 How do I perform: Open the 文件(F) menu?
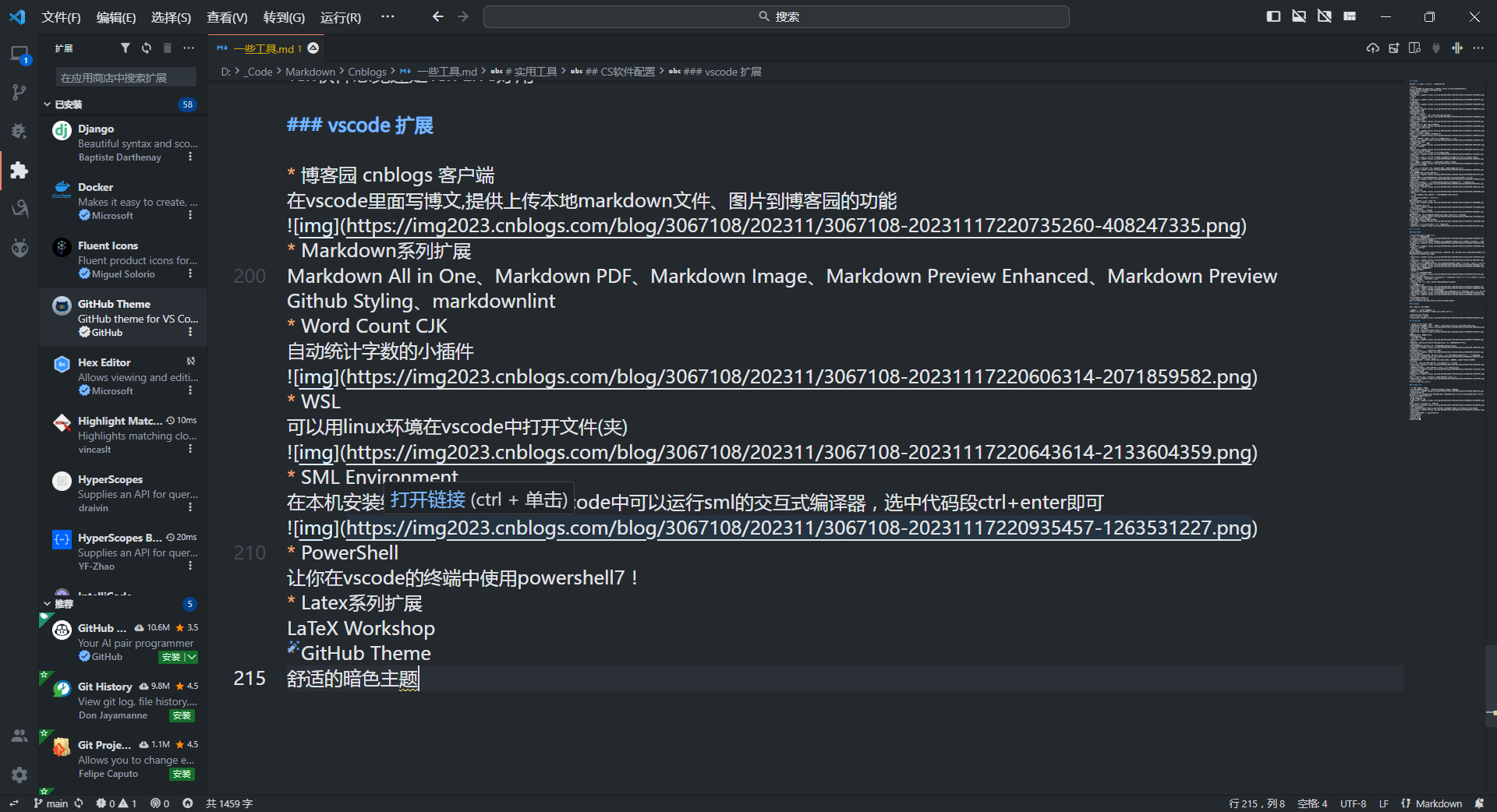click(61, 17)
